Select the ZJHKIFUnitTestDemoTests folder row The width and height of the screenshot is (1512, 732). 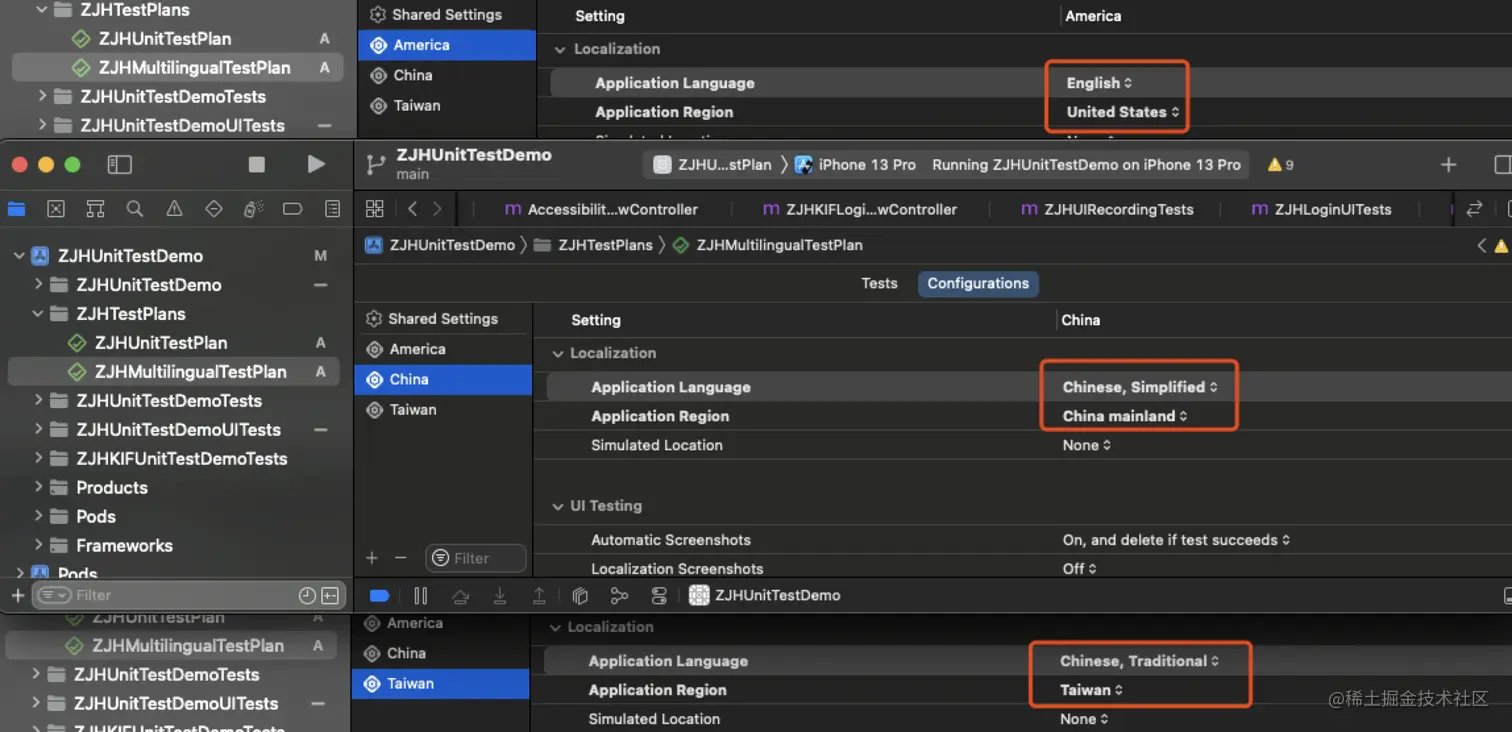(x=174, y=459)
